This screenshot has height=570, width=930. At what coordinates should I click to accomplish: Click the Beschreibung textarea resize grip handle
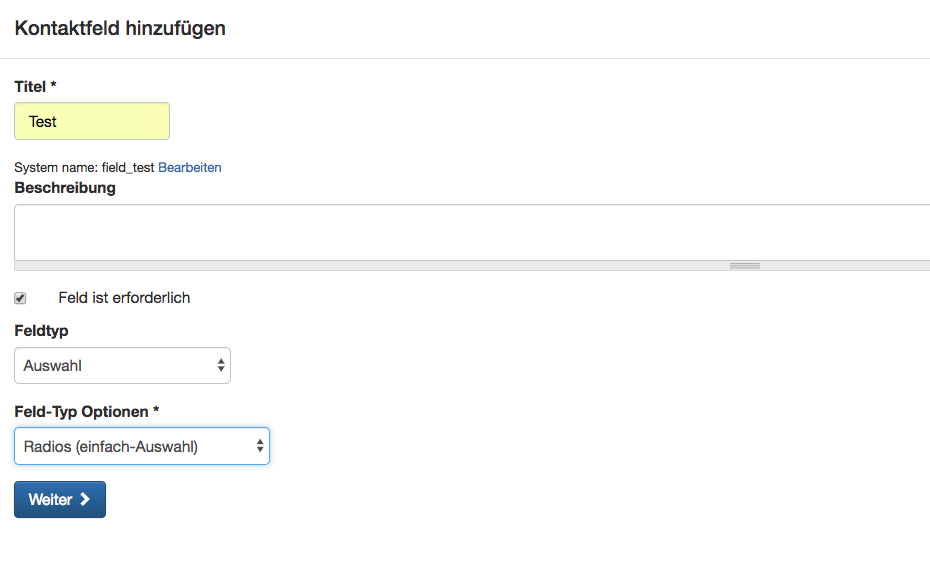744,266
